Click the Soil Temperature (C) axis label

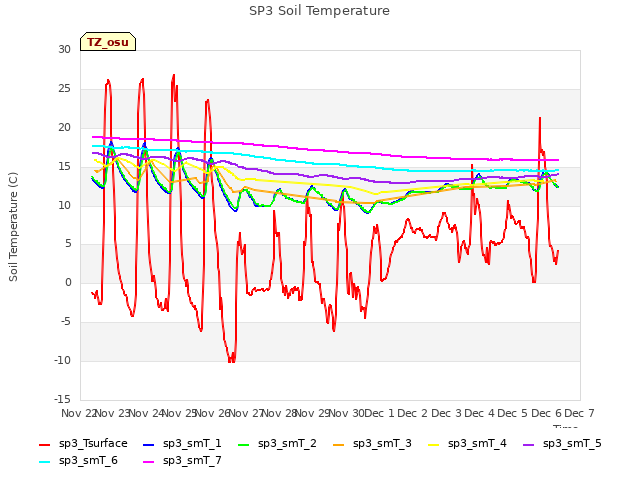(x=13, y=227)
